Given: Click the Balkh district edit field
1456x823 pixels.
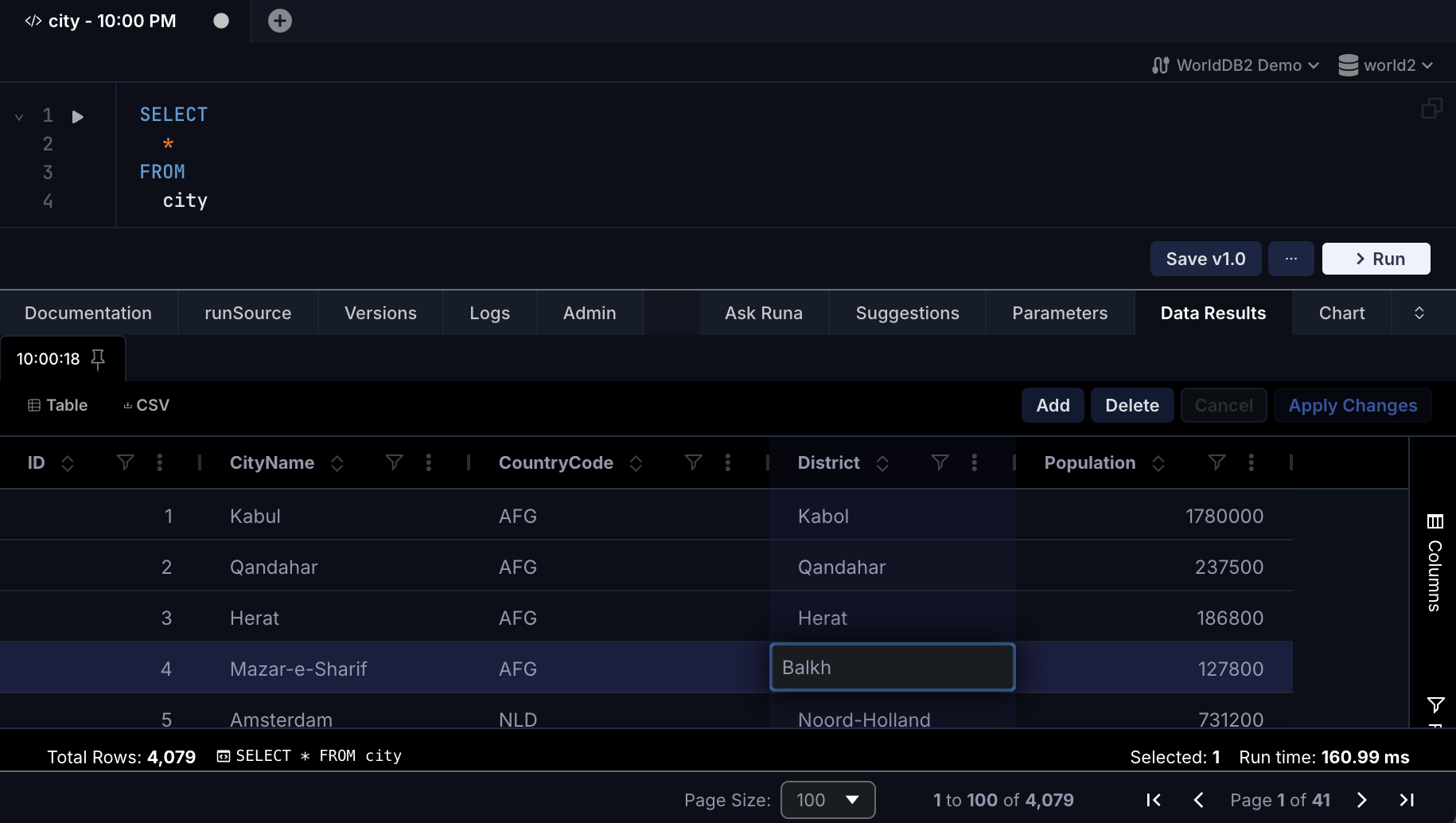Looking at the screenshot, I should click(892, 667).
